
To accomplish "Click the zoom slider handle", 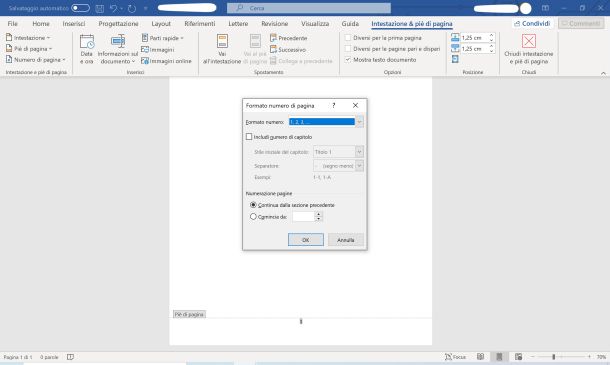I will click(554, 357).
